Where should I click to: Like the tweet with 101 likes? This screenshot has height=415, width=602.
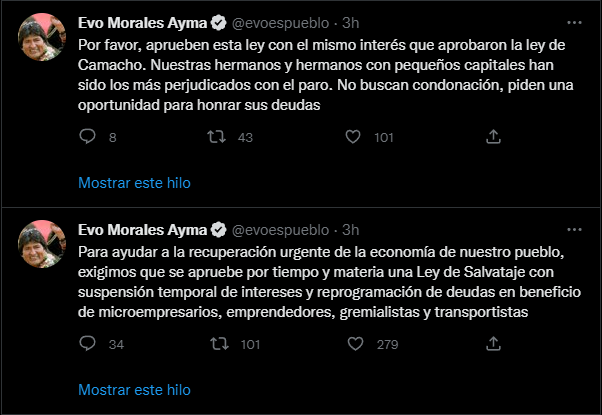pos(353,137)
